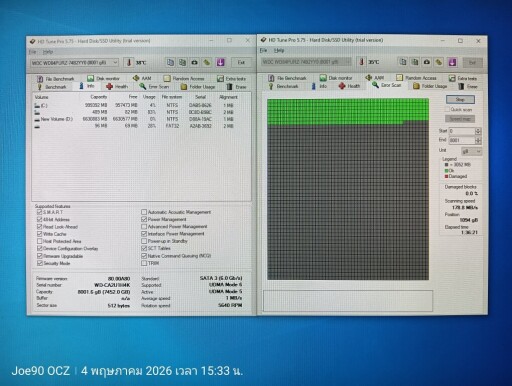
Task: Open File Benchmark tab in left window
Action: 55,79
